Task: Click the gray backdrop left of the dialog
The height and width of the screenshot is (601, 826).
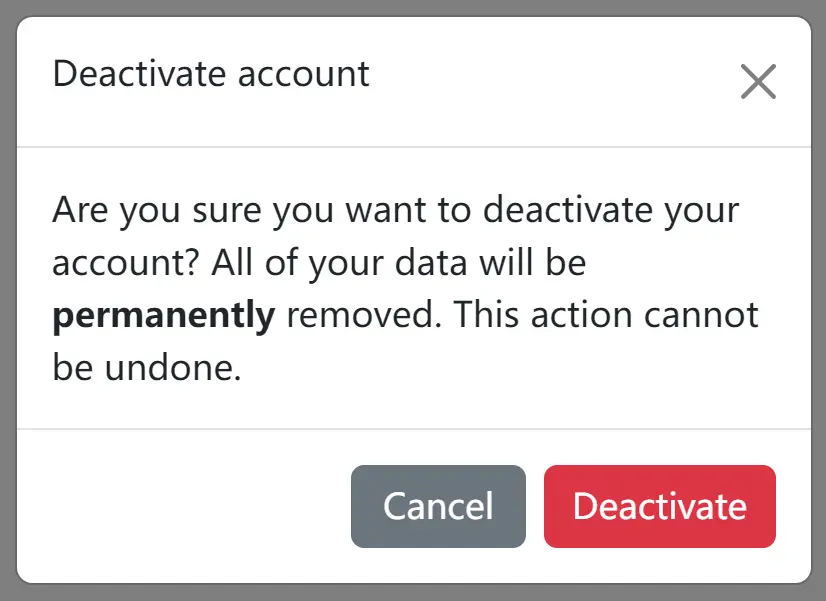Action: (x=8, y=300)
